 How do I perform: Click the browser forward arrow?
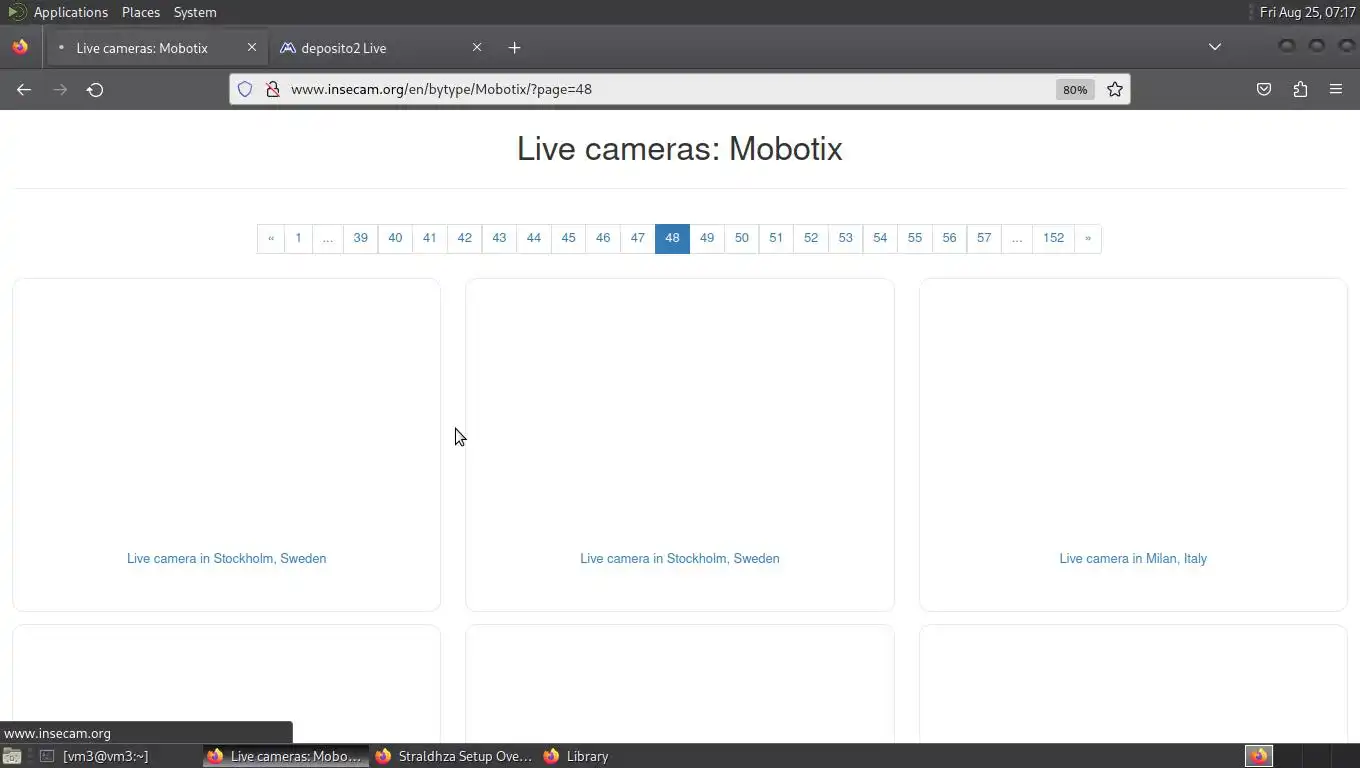coord(60,89)
